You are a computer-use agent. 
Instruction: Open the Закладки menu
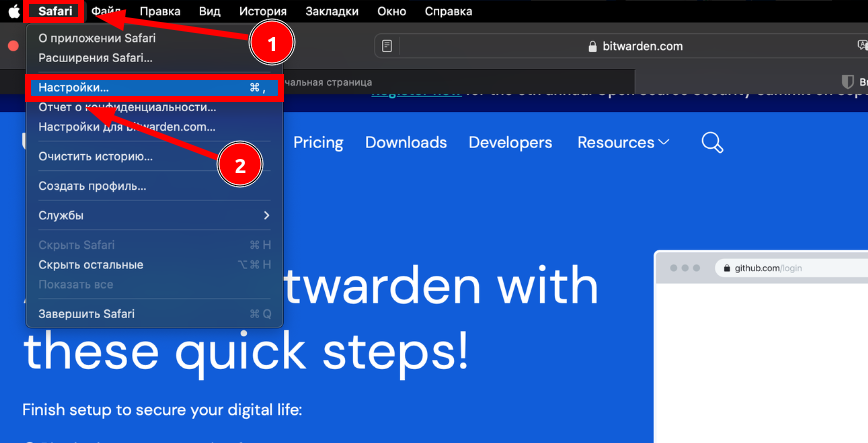pyautogui.click(x=332, y=11)
